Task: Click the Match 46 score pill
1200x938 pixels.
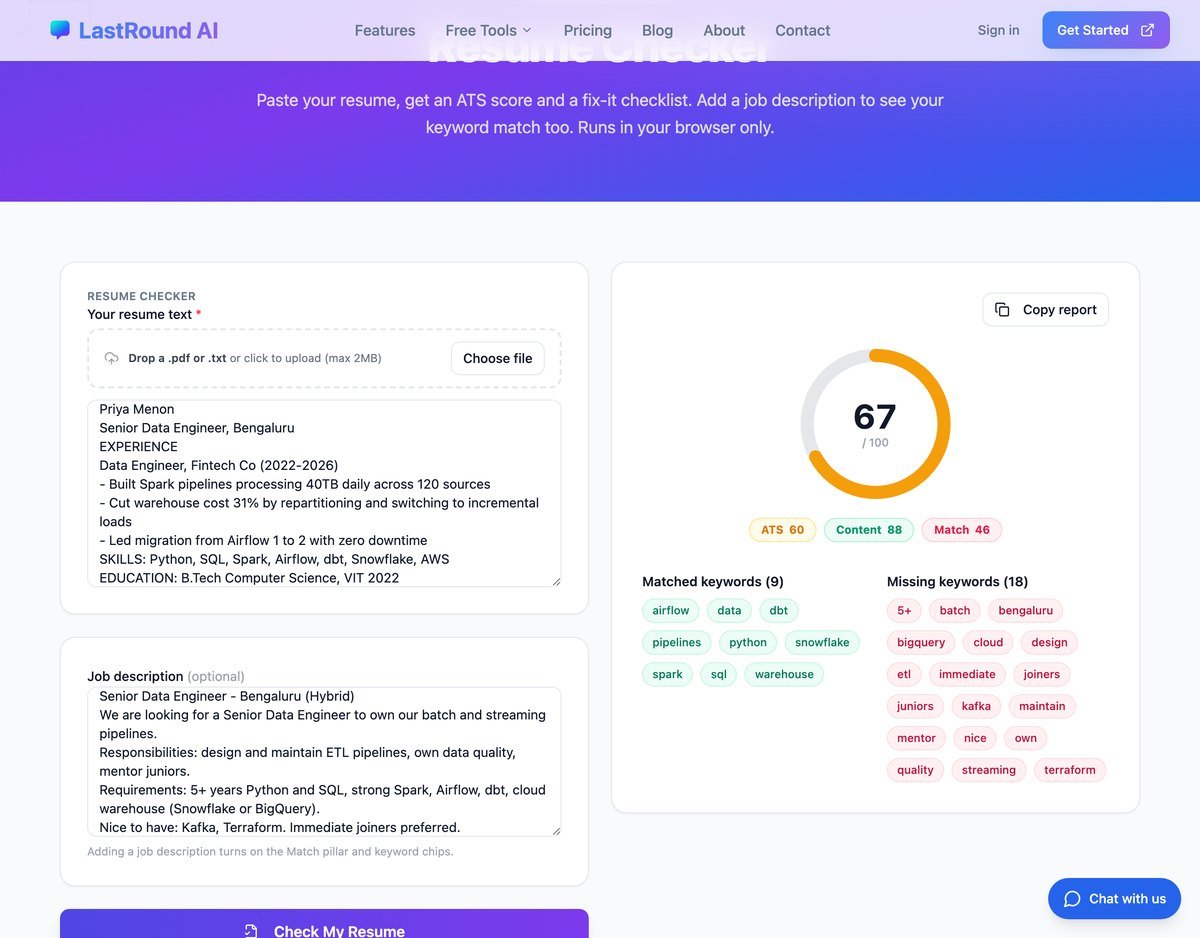Action: click(962, 530)
